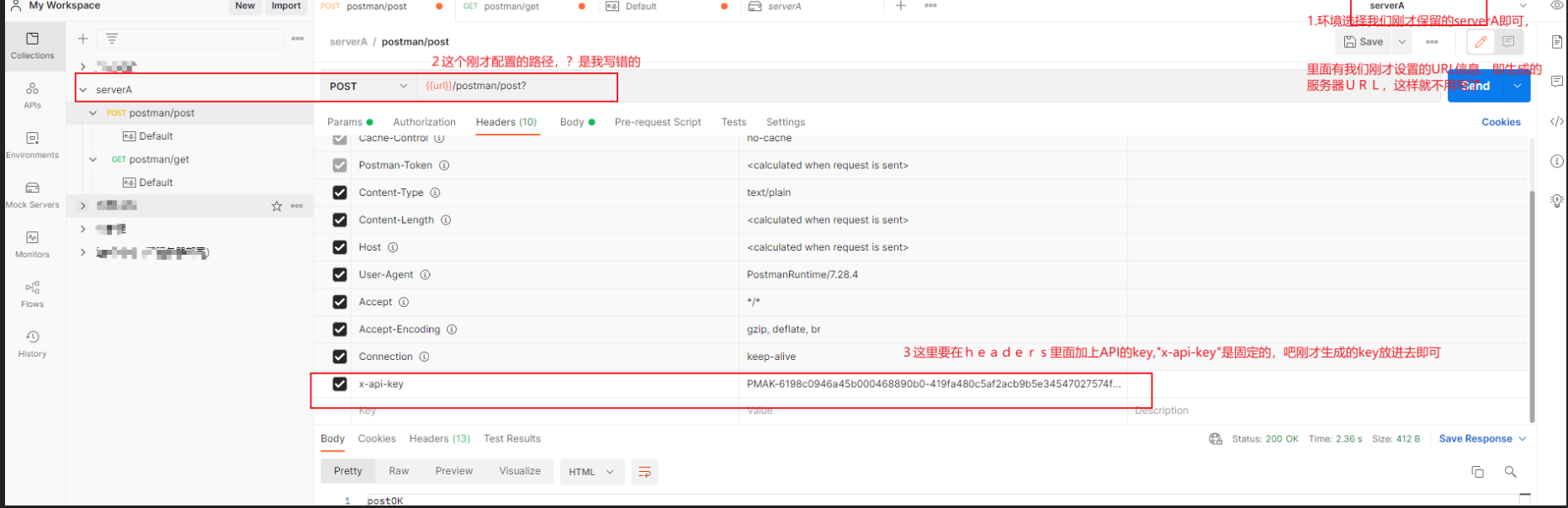Viewport: 1568px width, 508px height.
Task: Open the lightbulb related requests icon
Action: 1557,201
